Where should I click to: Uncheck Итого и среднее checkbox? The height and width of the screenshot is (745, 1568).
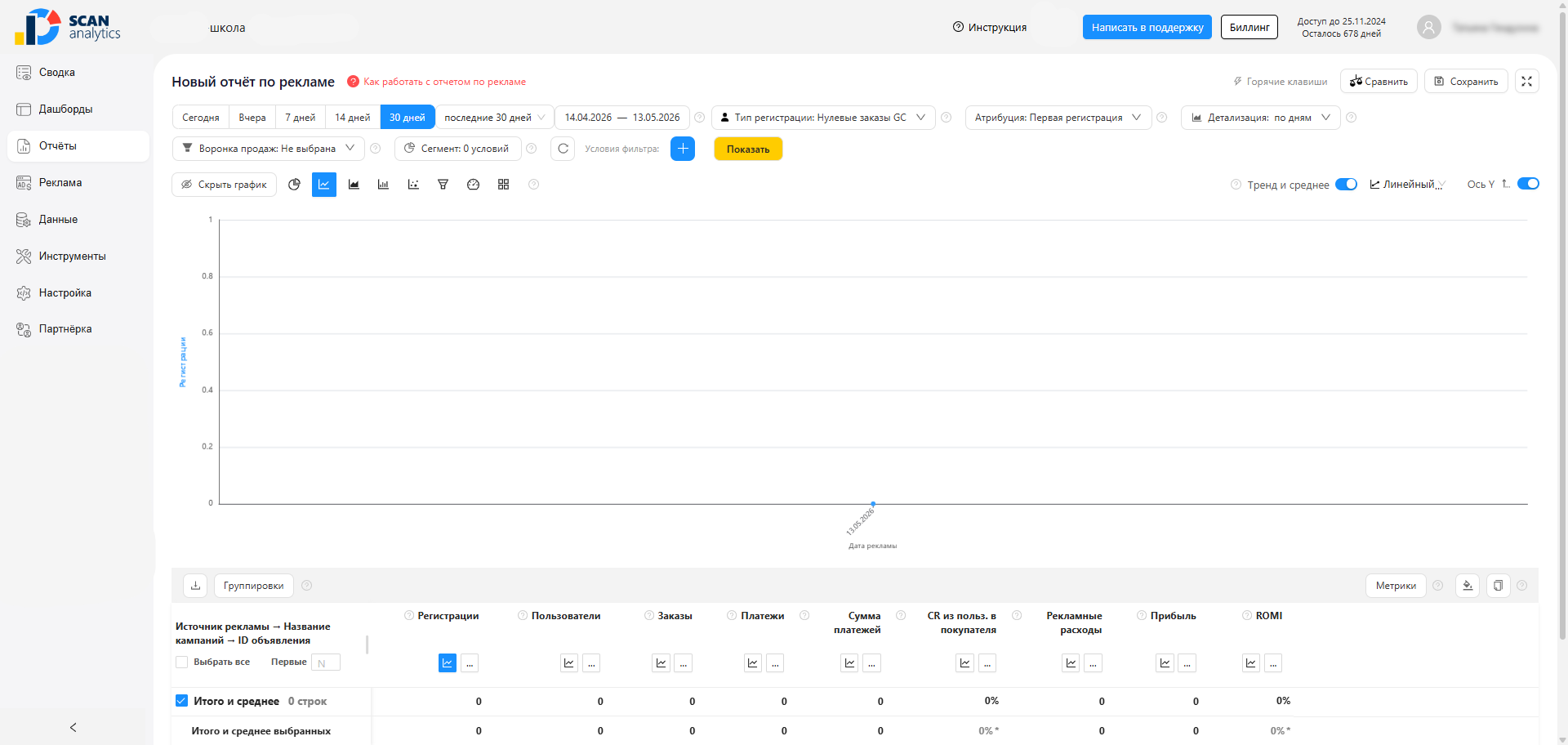pyautogui.click(x=181, y=701)
